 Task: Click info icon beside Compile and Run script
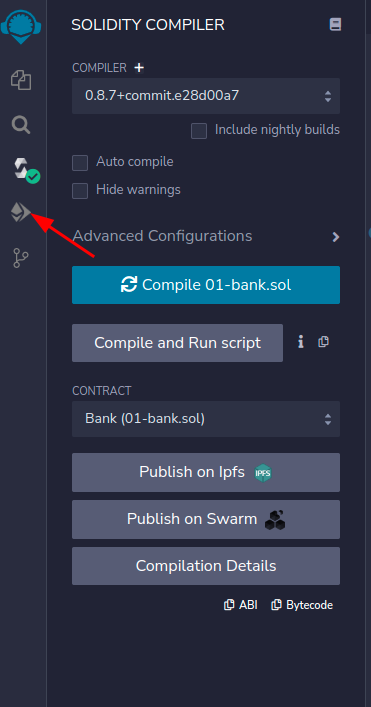pyautogui.click(x=301, y=342)
